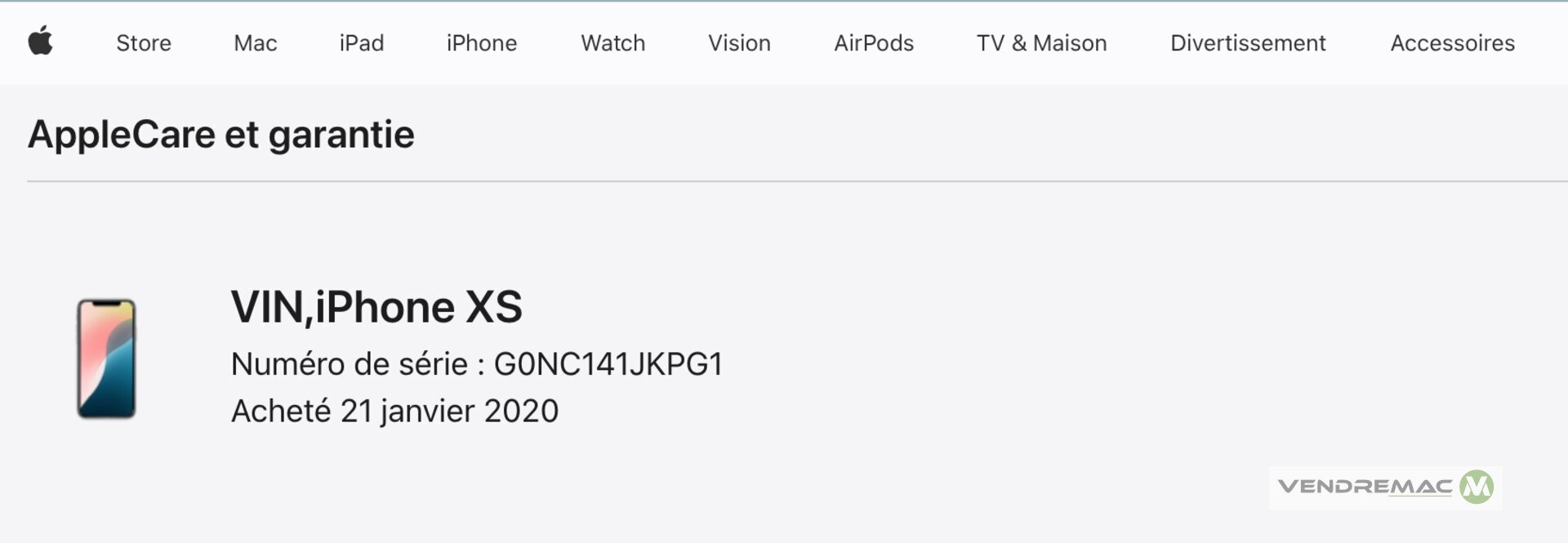
Task: Click the serial number G0NC141JKPG1
Action: 608,364
